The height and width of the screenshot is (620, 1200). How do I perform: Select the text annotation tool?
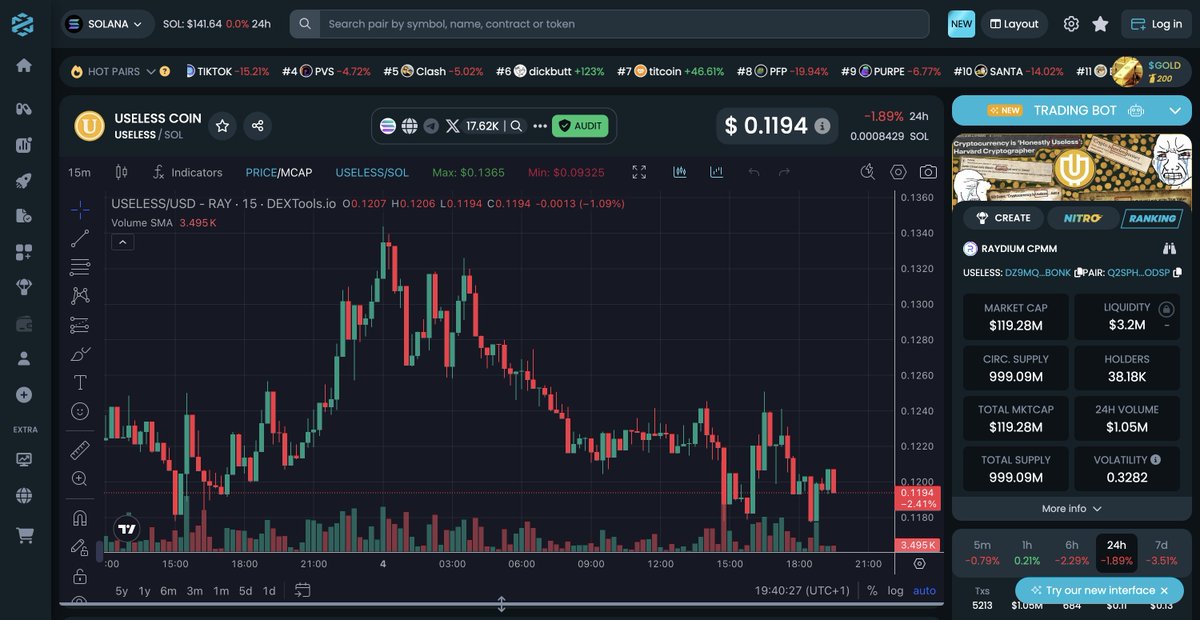(80, 381)
